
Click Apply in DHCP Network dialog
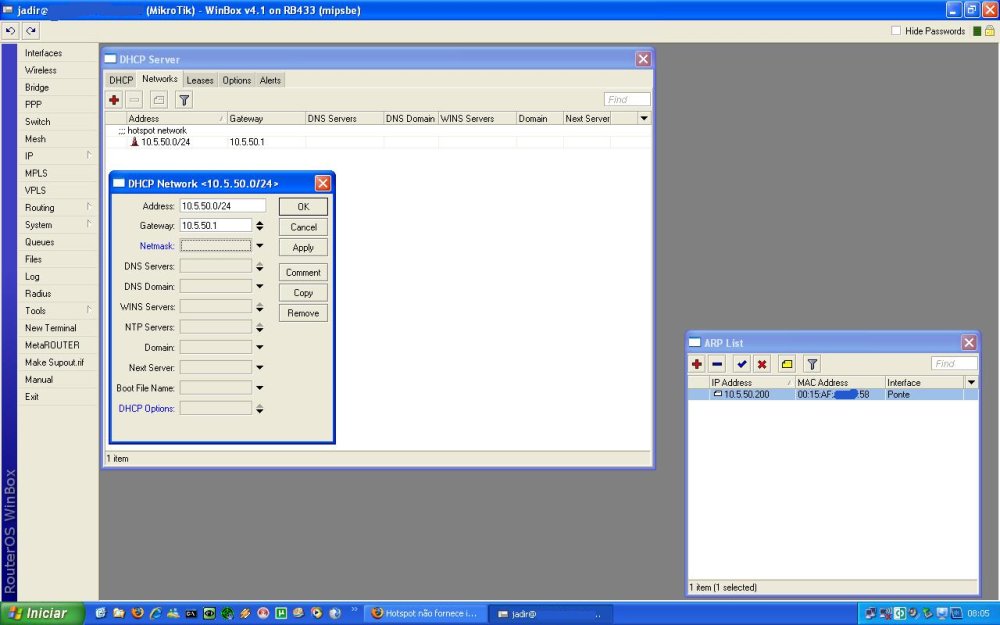tap(304, 247)
